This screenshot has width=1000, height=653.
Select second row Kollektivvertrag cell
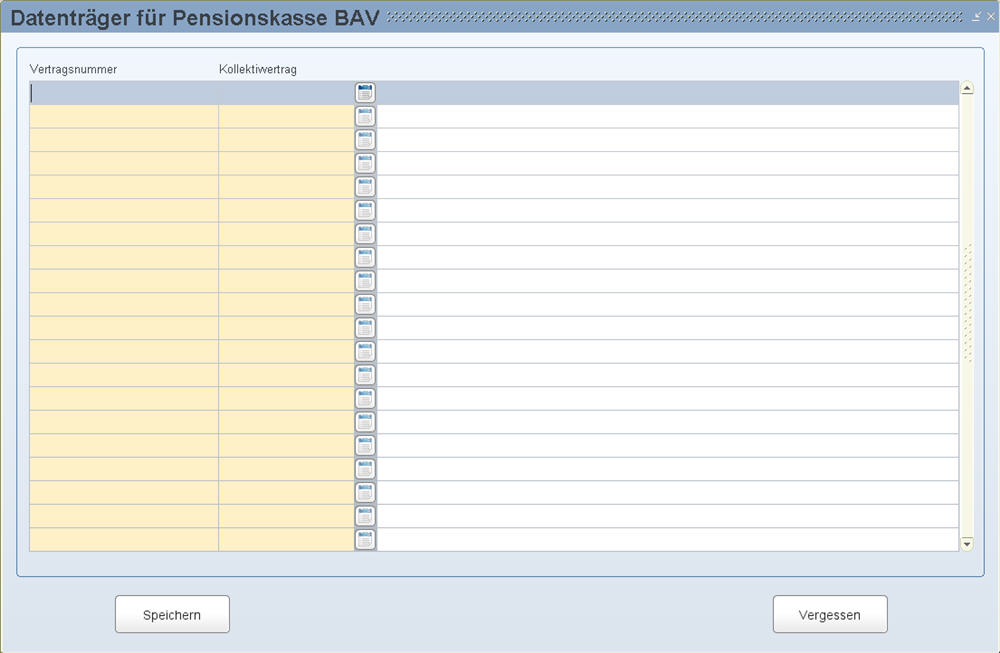coord(286,116)
